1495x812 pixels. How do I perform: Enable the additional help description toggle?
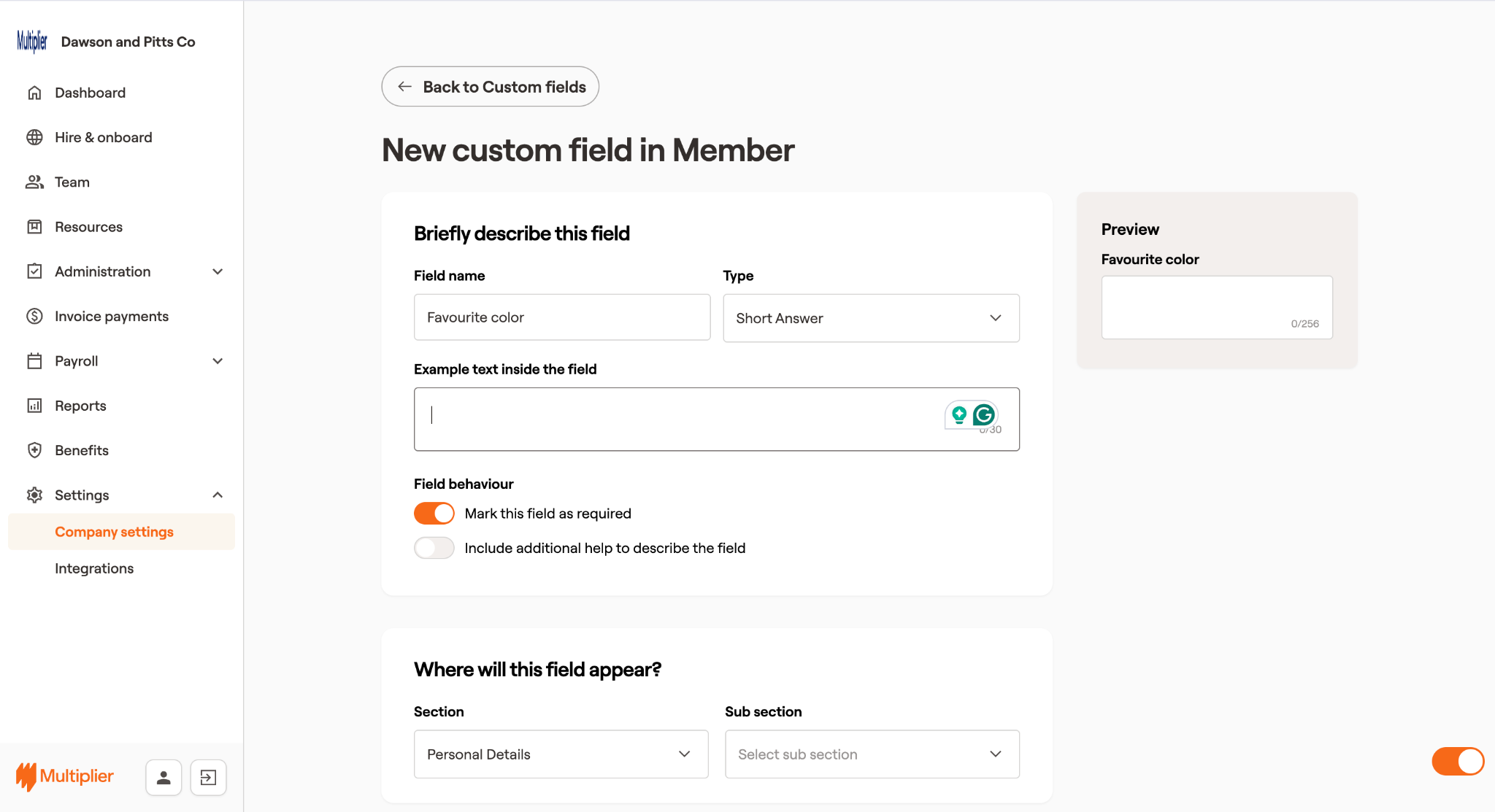click(434, 548)
